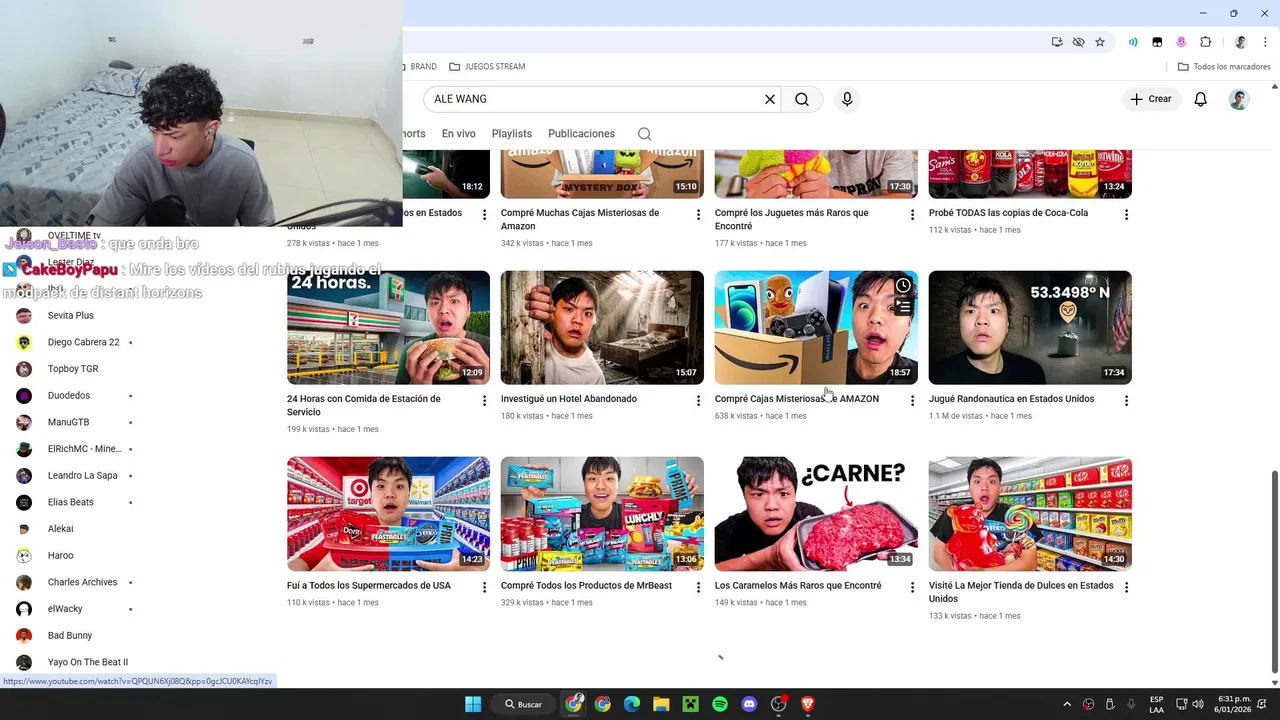Open options for Compré Todos los Productos de MrBeast

tap(698, 588)
